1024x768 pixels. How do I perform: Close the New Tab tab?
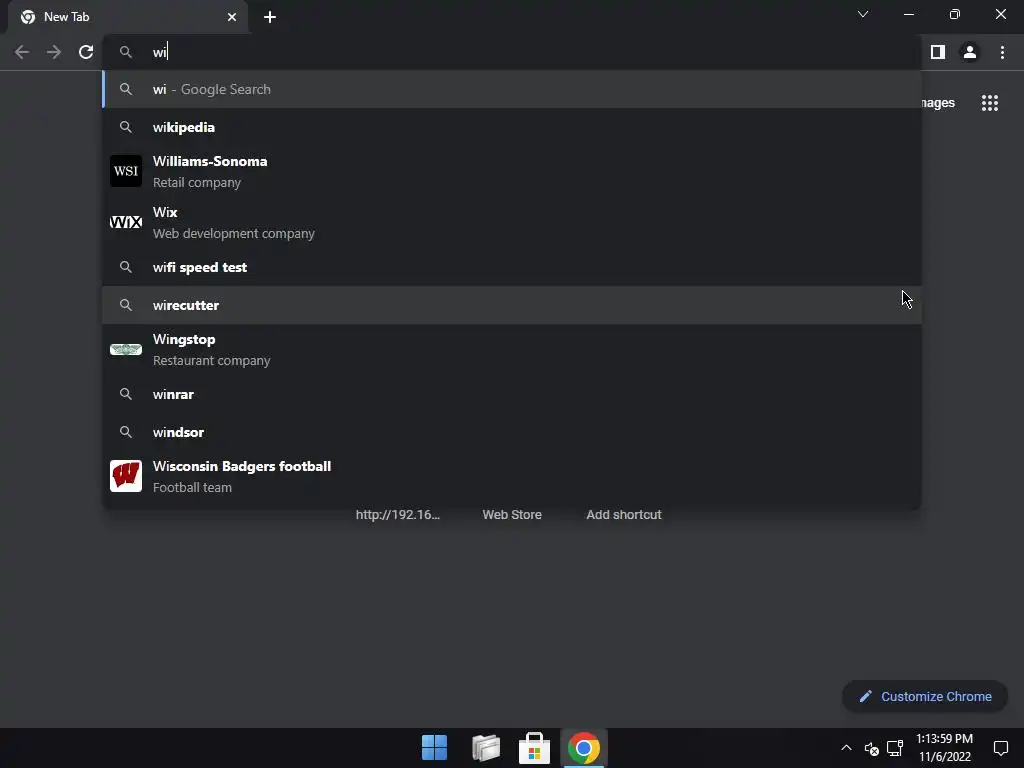(232, 17)
